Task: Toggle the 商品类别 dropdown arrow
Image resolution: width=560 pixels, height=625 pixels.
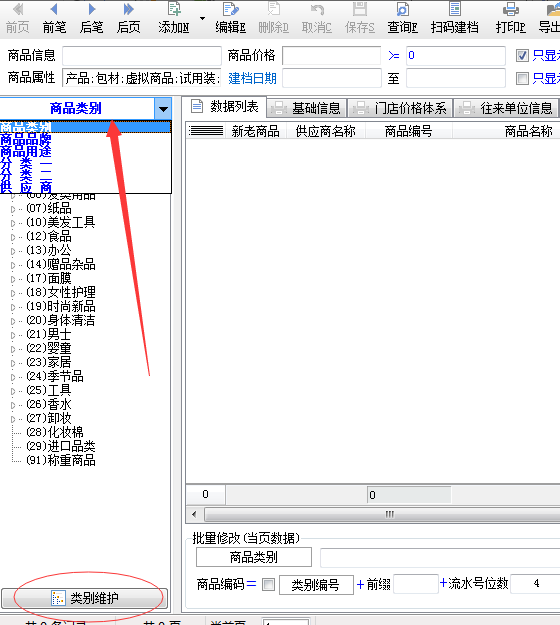Action: (163, 108)
